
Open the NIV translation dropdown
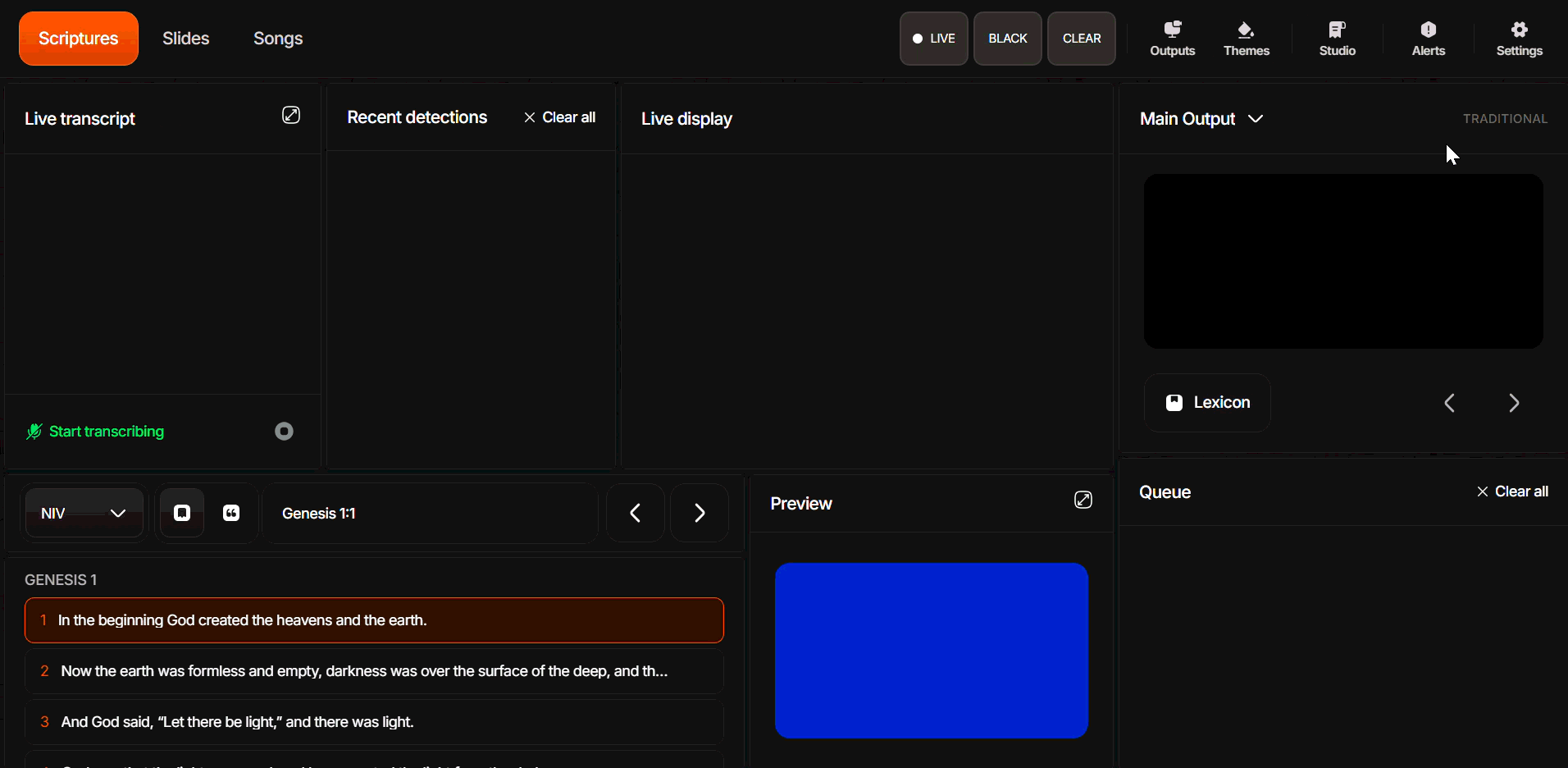pos(84,513)
